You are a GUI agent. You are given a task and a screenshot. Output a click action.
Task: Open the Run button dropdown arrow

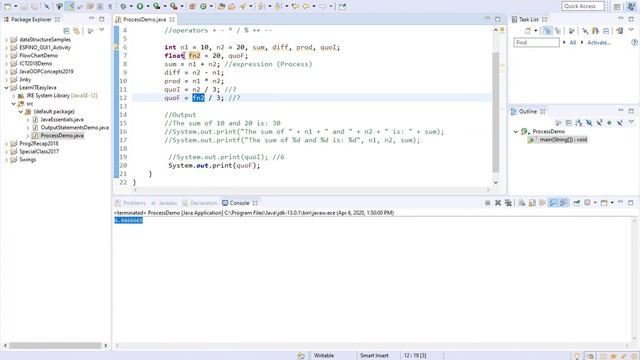click(148, 6)
